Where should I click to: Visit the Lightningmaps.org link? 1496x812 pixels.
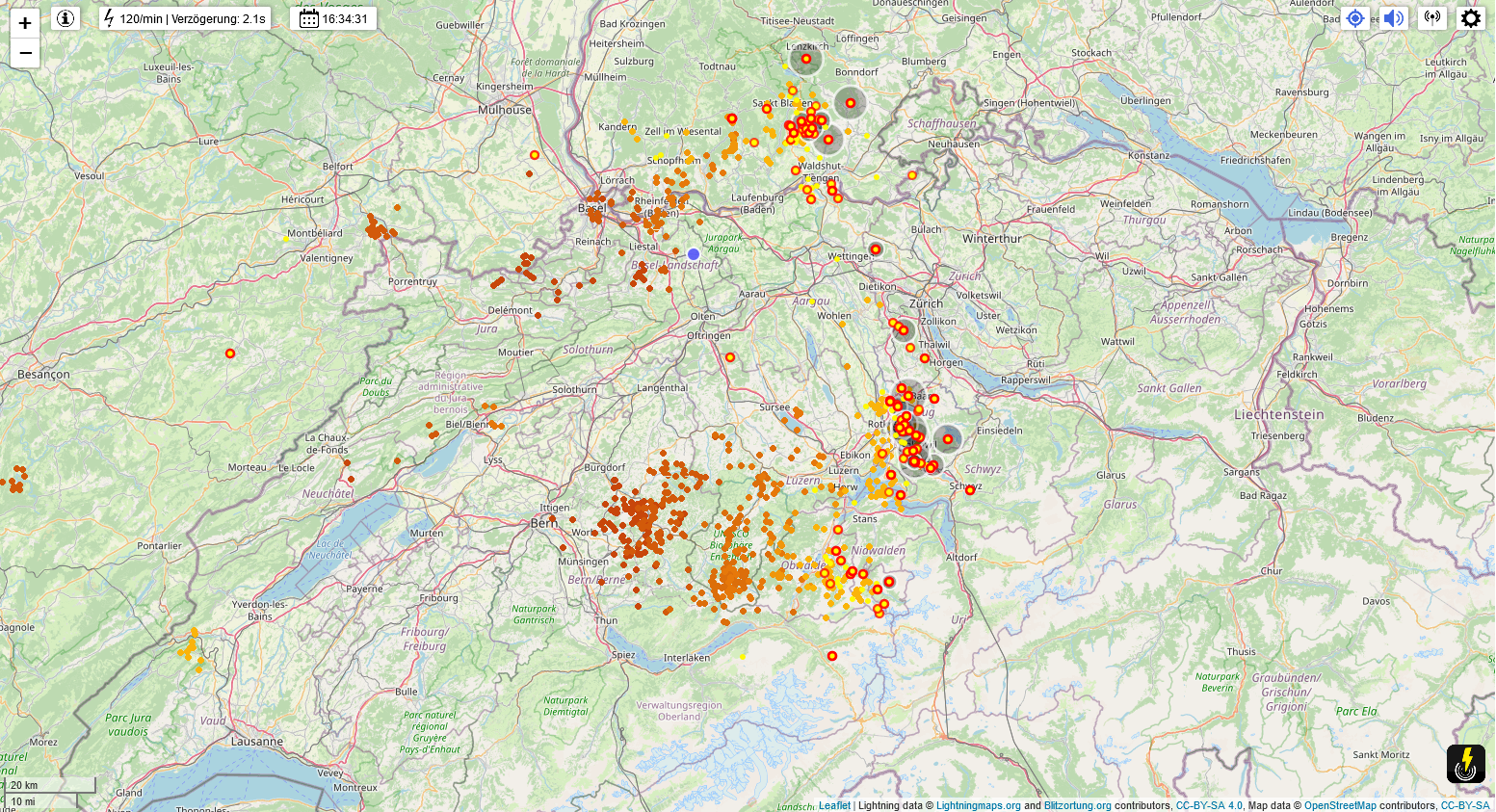pyautogui.click(x=978, y=805)
